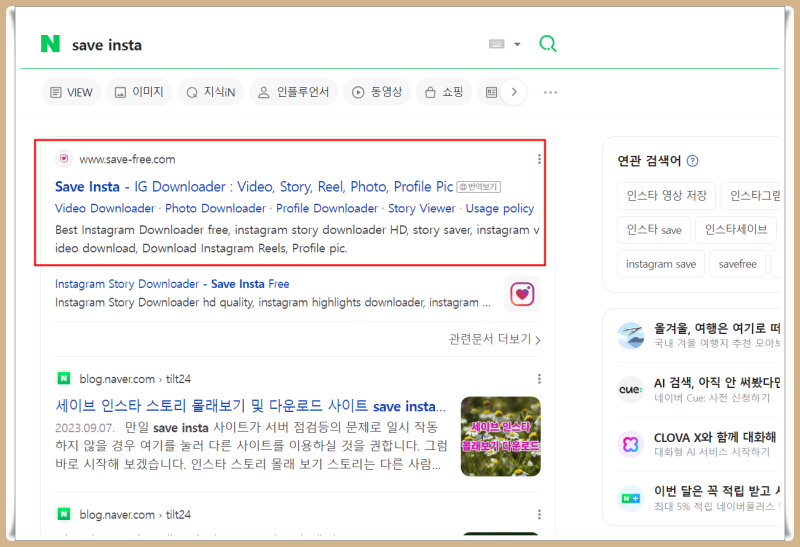The image size is (800, 547).
Task: Switch to the 이미지 tab
Action: [139, 92]
